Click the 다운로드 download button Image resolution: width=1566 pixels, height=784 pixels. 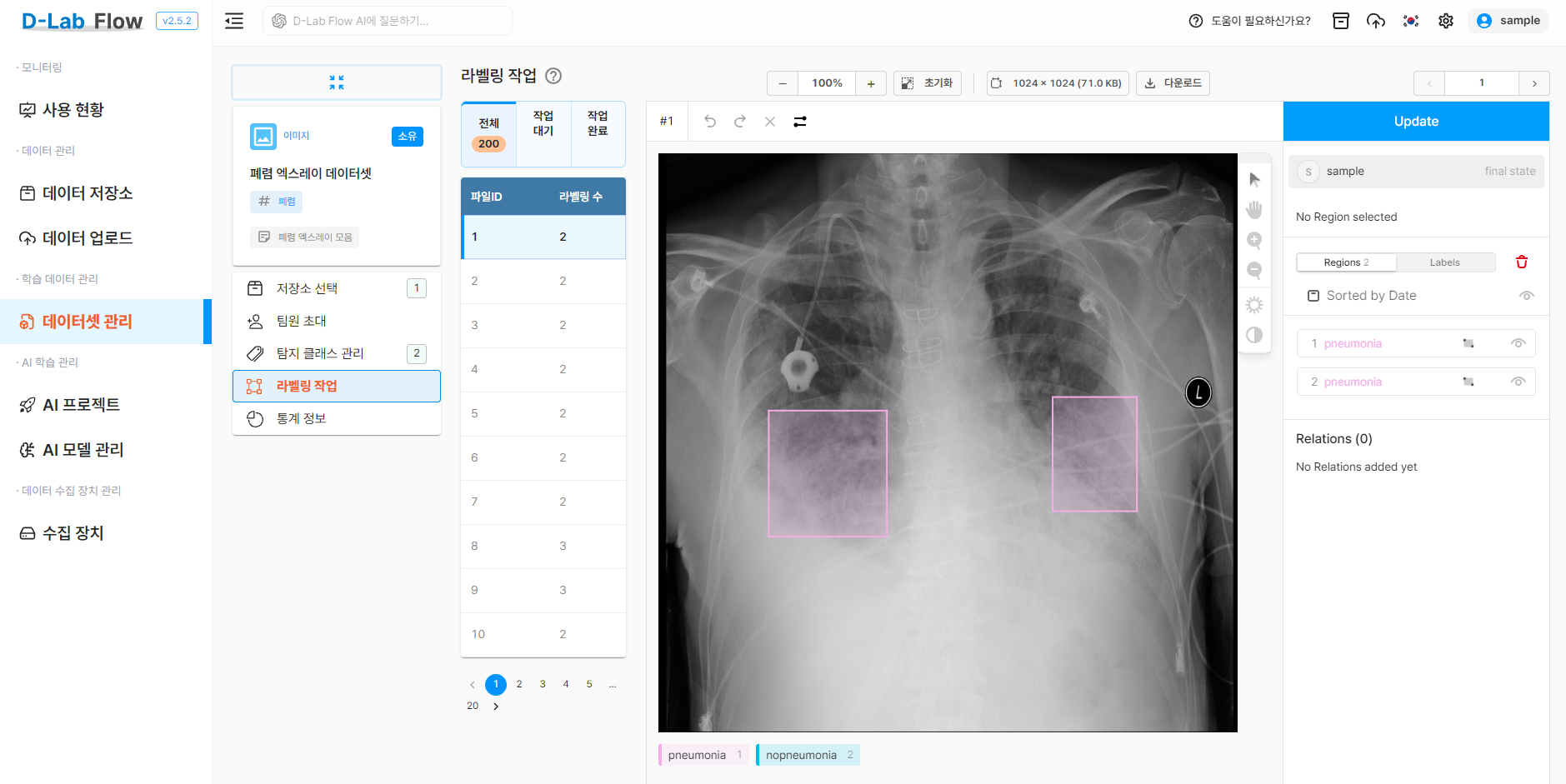pyautogui.click(x=1173, y=83)
